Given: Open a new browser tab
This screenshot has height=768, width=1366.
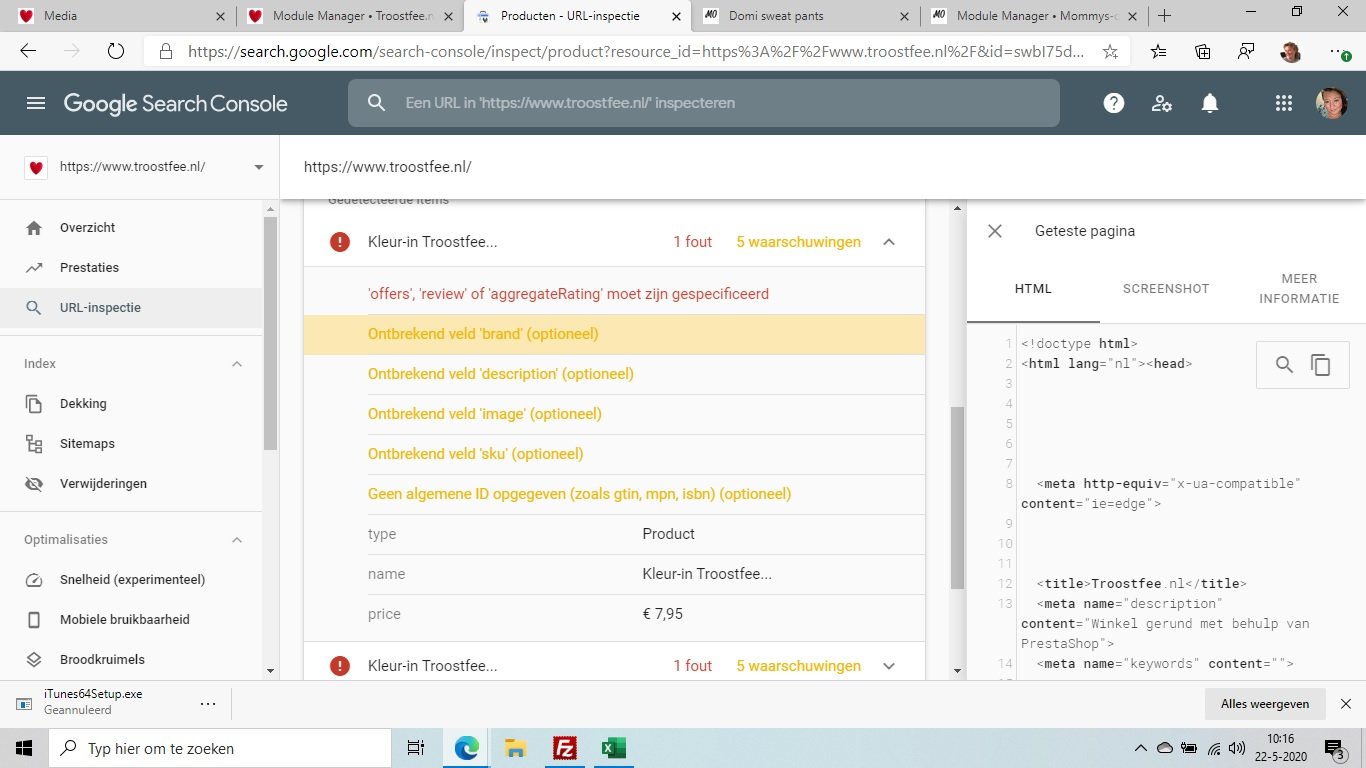Looking at the screenshot, I should click(1164, 16).
